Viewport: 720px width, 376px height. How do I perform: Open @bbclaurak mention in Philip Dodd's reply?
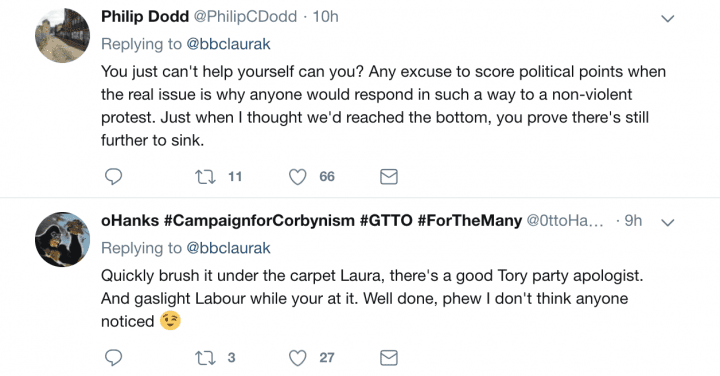coord(228,44)
